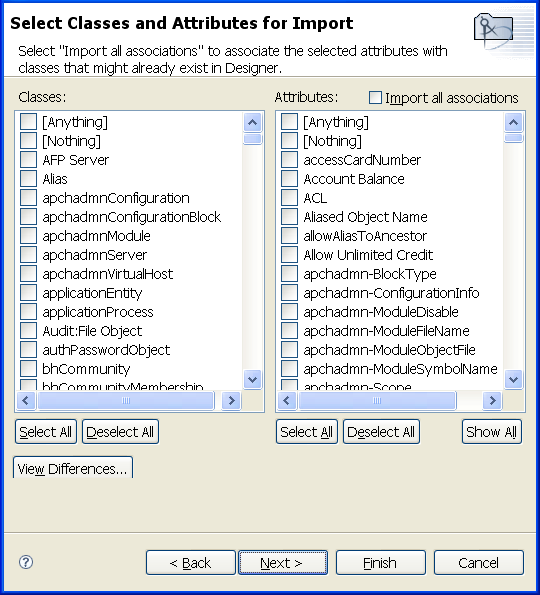This screenshot has width=540, height=595.
Task: Check authPasswordObject class checkbox
Action: click(28, 349)
